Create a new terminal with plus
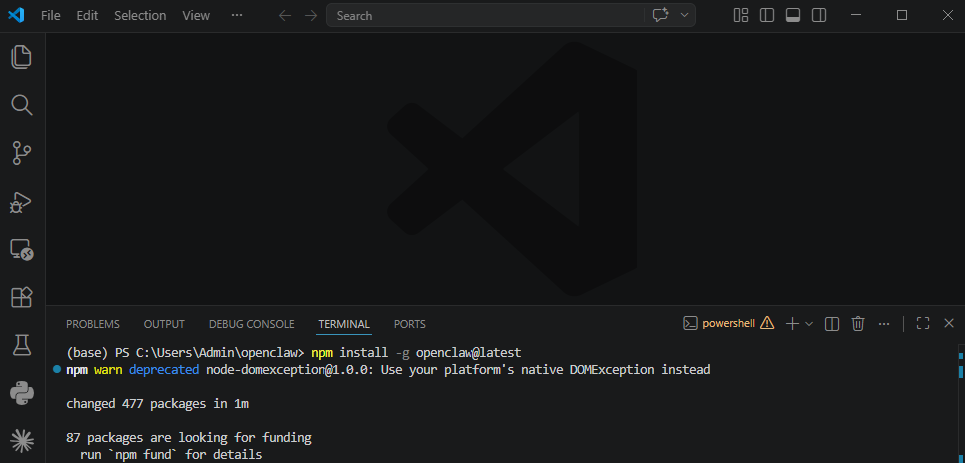965x463 pixels. point(793,323)
